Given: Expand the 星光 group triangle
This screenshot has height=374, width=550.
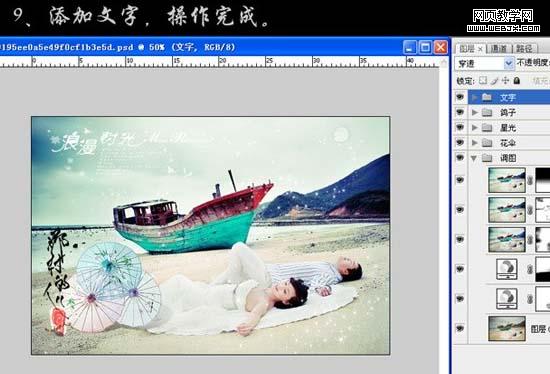Looking at the screenshot, I should [475, 127].
